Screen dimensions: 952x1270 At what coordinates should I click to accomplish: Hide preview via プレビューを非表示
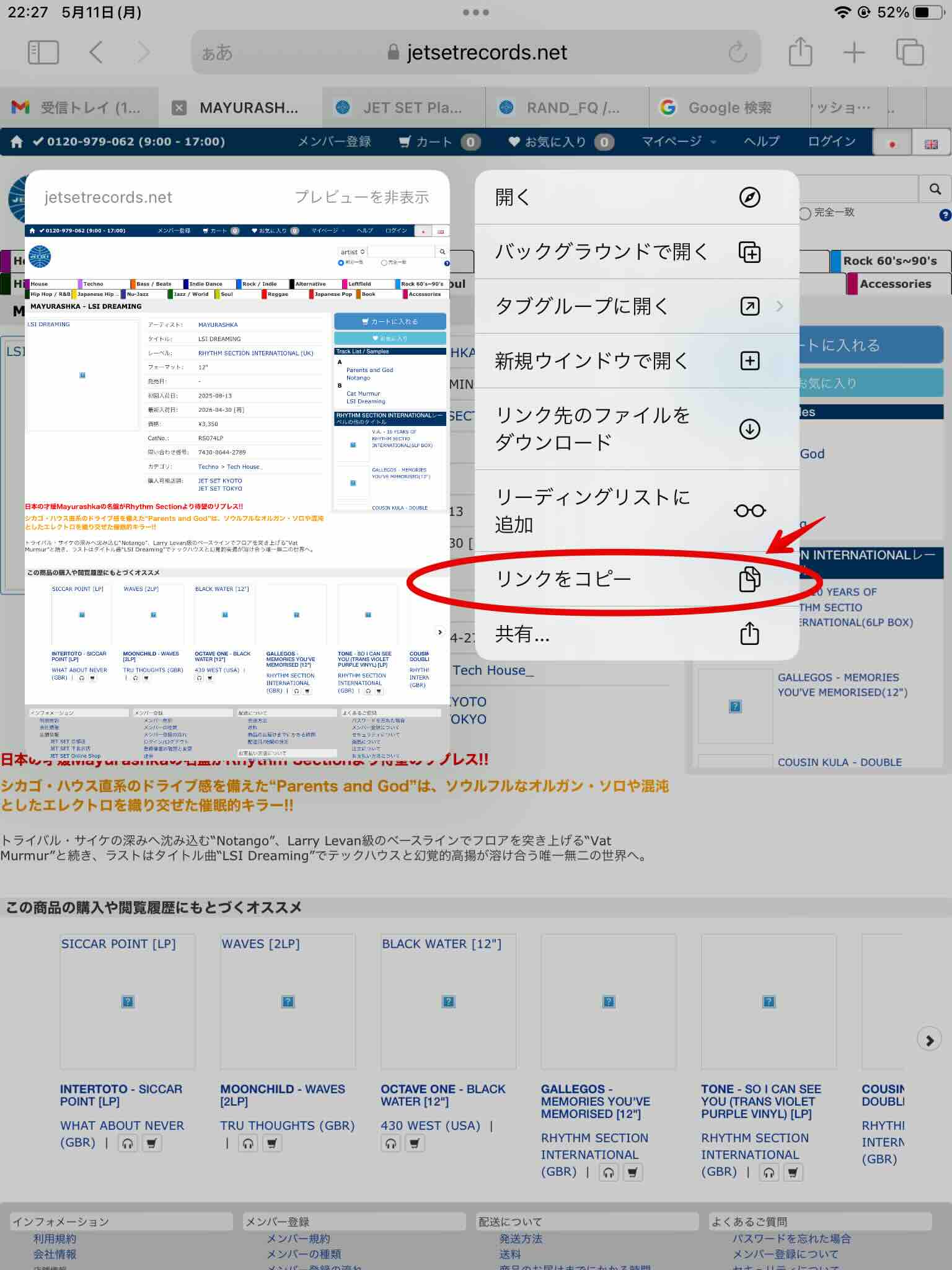tap(361, 197)
